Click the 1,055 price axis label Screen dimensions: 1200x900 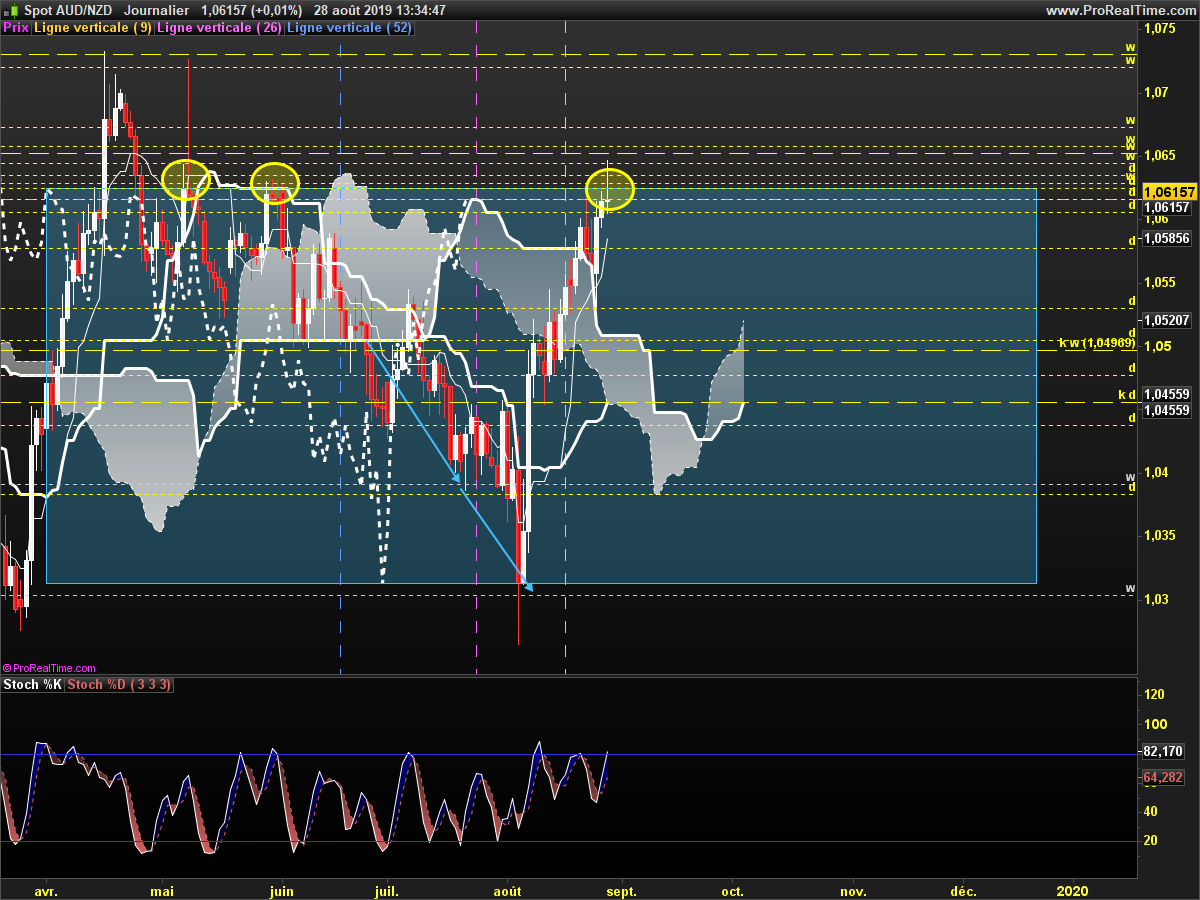[x=1159, y=282]
